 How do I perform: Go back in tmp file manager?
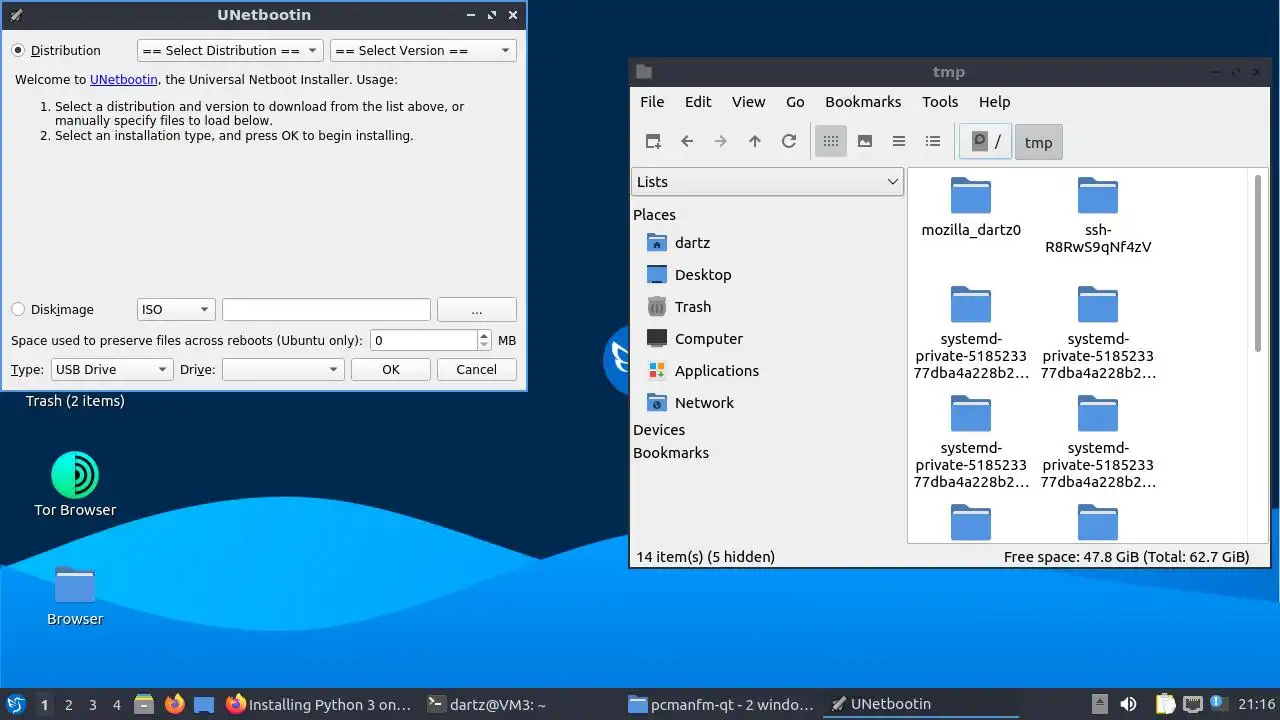687,142
